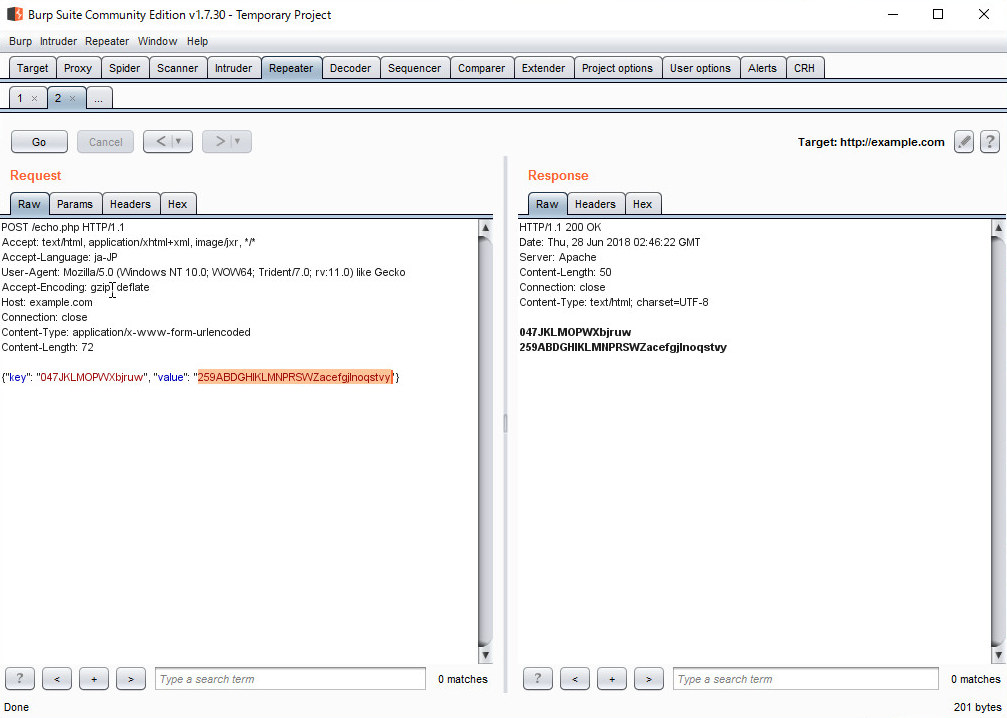Open the CRH tab

[x=804, y=68]
